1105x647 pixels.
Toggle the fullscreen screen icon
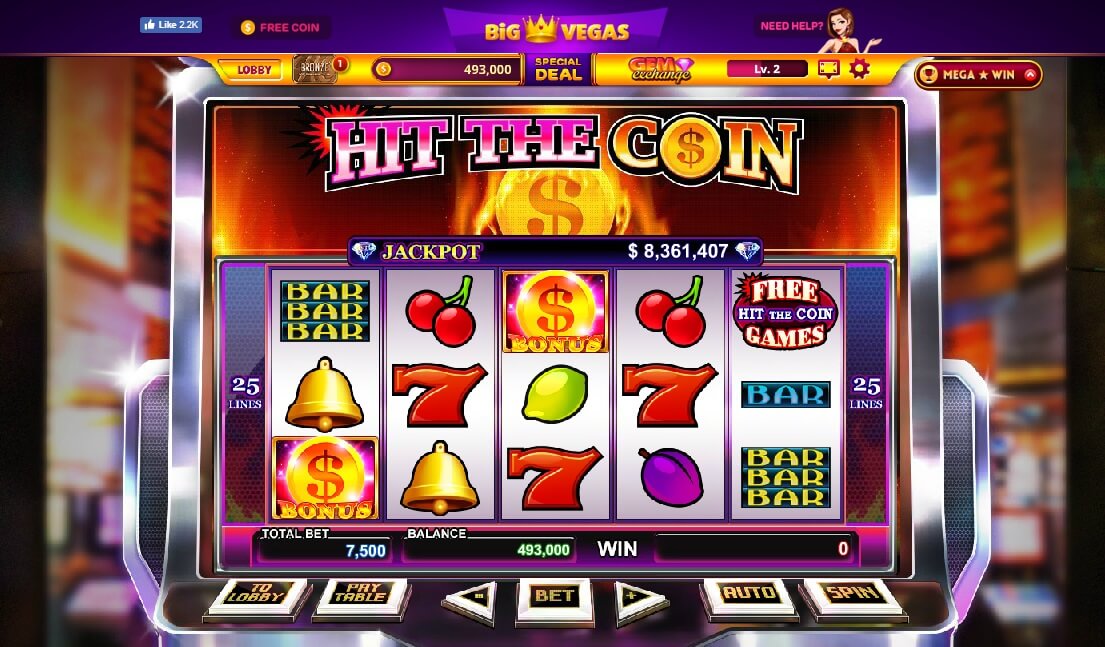pyautogui.click(x=829, y=68)
